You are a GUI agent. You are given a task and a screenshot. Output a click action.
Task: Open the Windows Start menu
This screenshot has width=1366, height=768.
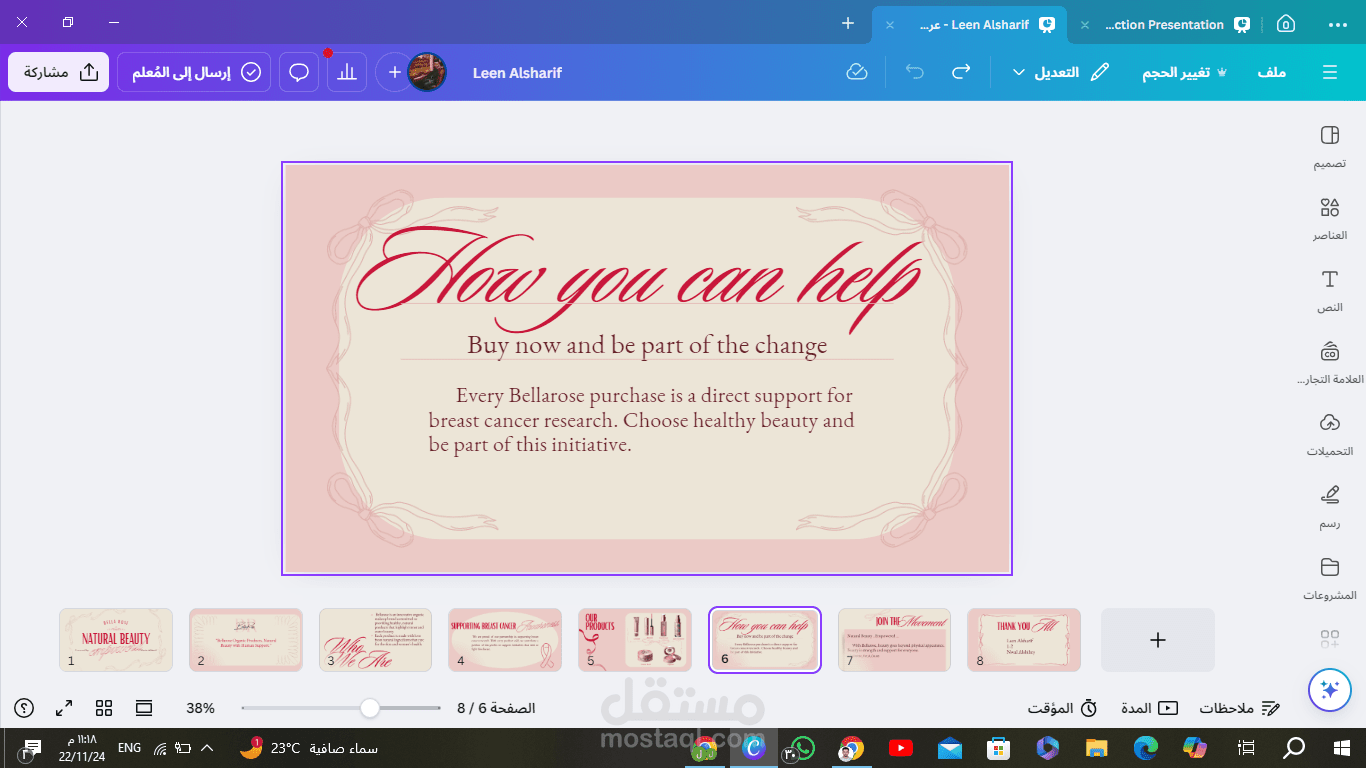[1342, 747]
